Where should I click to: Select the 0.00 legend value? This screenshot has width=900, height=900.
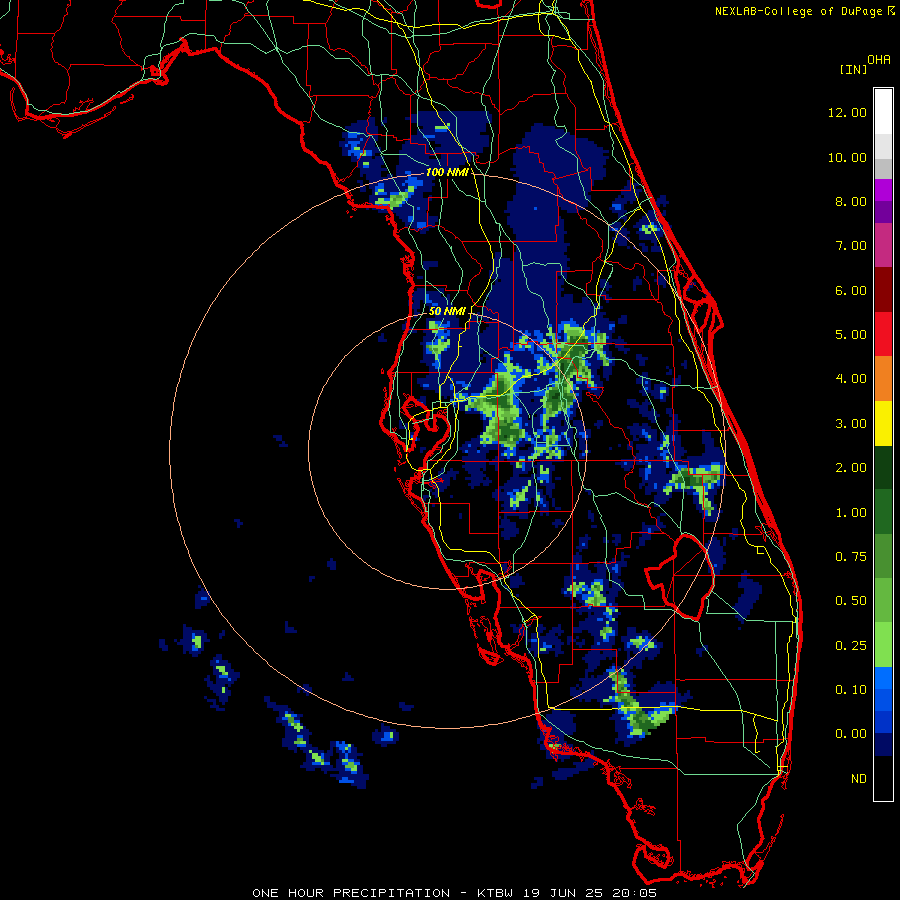(x=851, y=734)
